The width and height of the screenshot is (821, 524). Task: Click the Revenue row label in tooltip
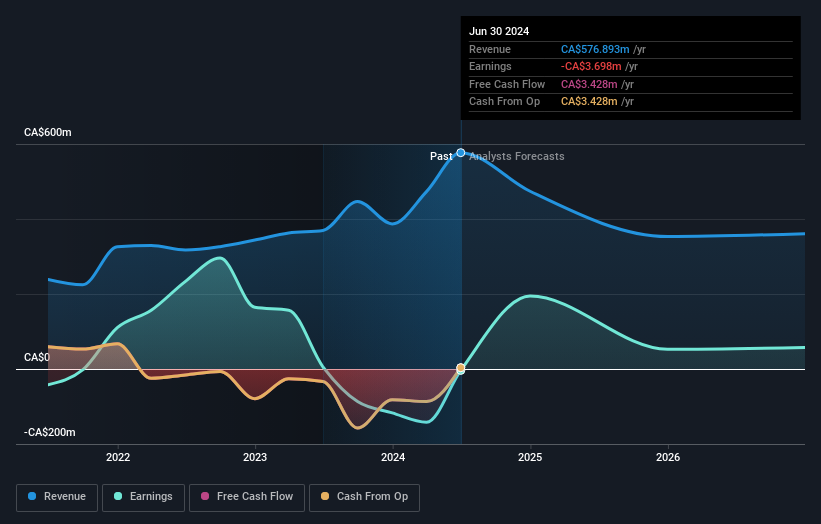point(490,49)
